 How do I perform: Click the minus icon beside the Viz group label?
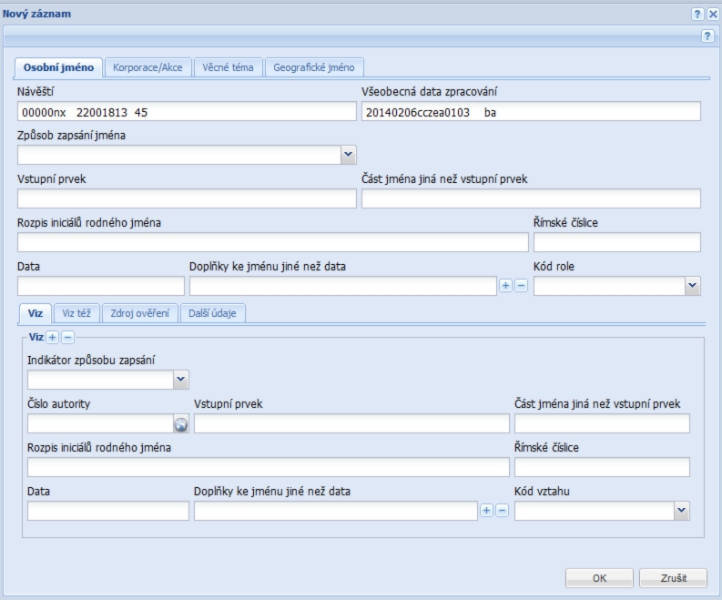pos(67,338)
